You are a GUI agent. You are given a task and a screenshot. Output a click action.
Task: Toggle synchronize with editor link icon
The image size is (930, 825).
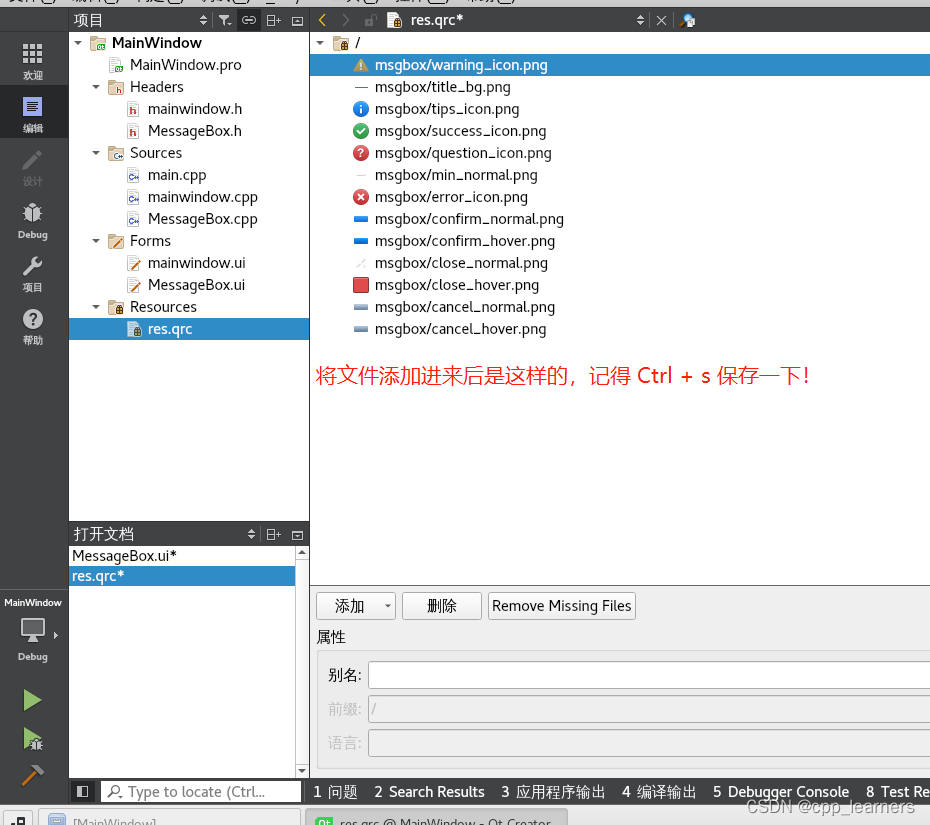click(x=249, y=19)
